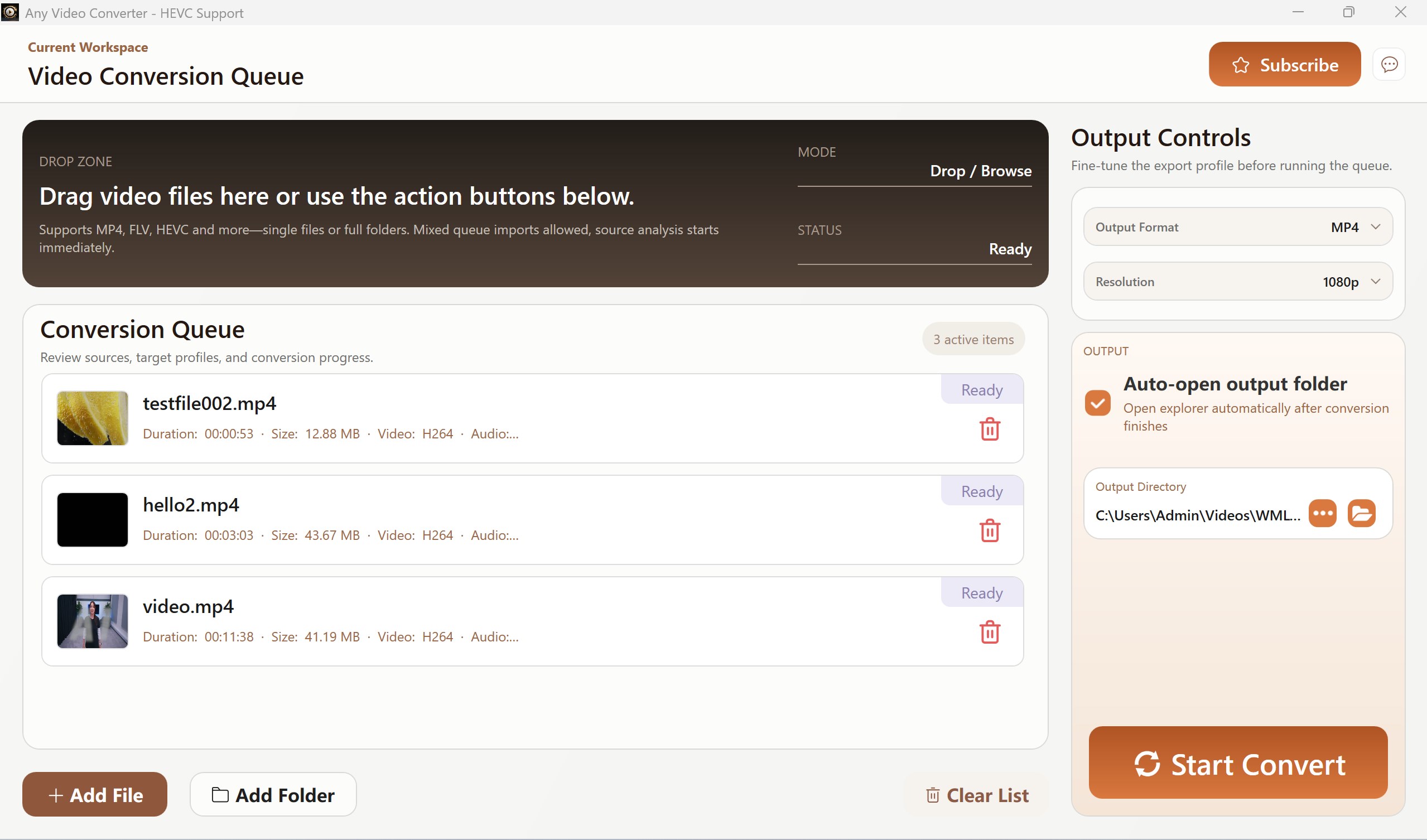The image size is (1427, 840).
Task: Click the MP4 format chevron arrow
Action: (1376, 227)
